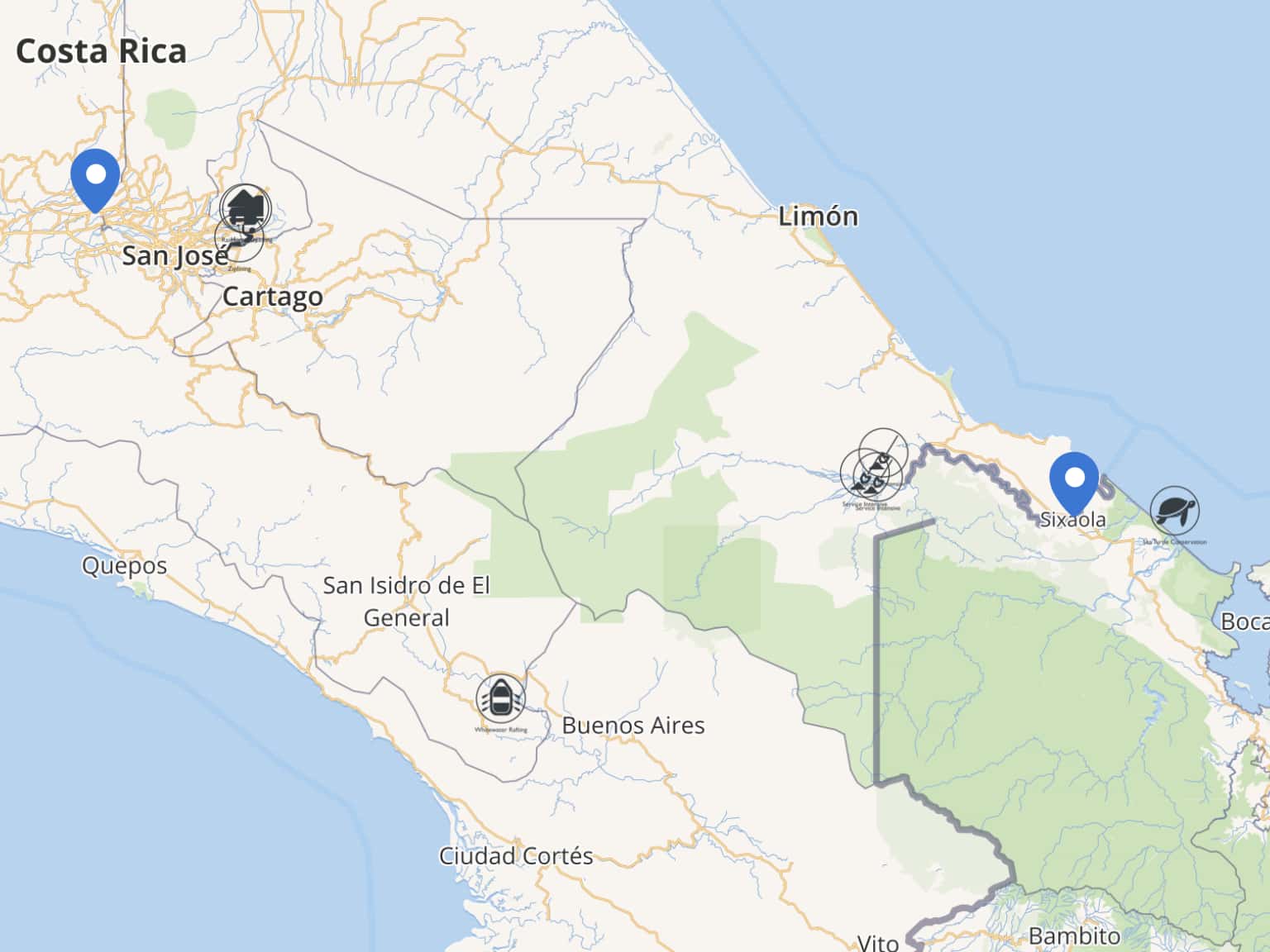This screenshot has height=952, width=1270.
Task: Click the house icon marker near San José
Action: click(246, 209)
